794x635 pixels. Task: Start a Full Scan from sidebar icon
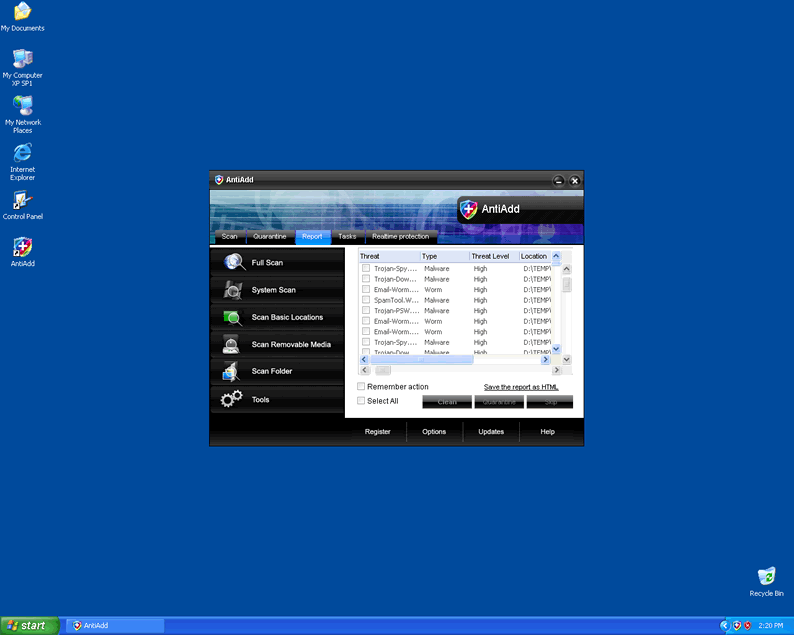click(234, 262)
